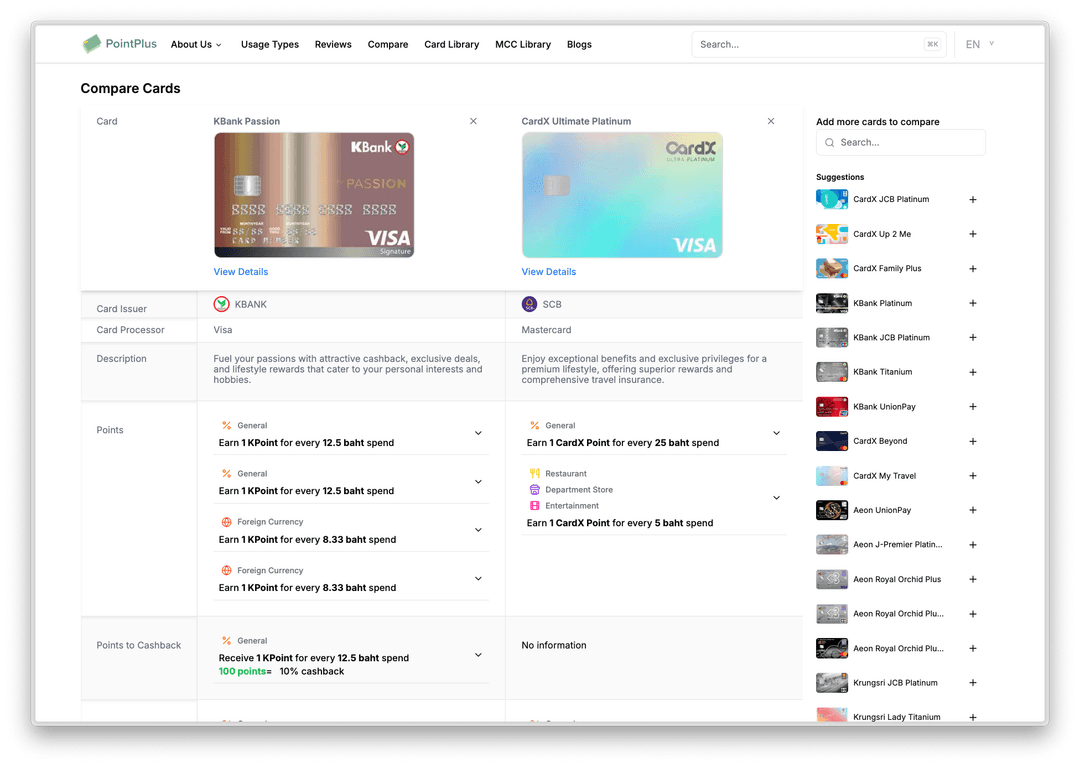Screen dimensions: 1080x767
Task: Open the Card Library menu item
Action: click(x=451, y=44)
